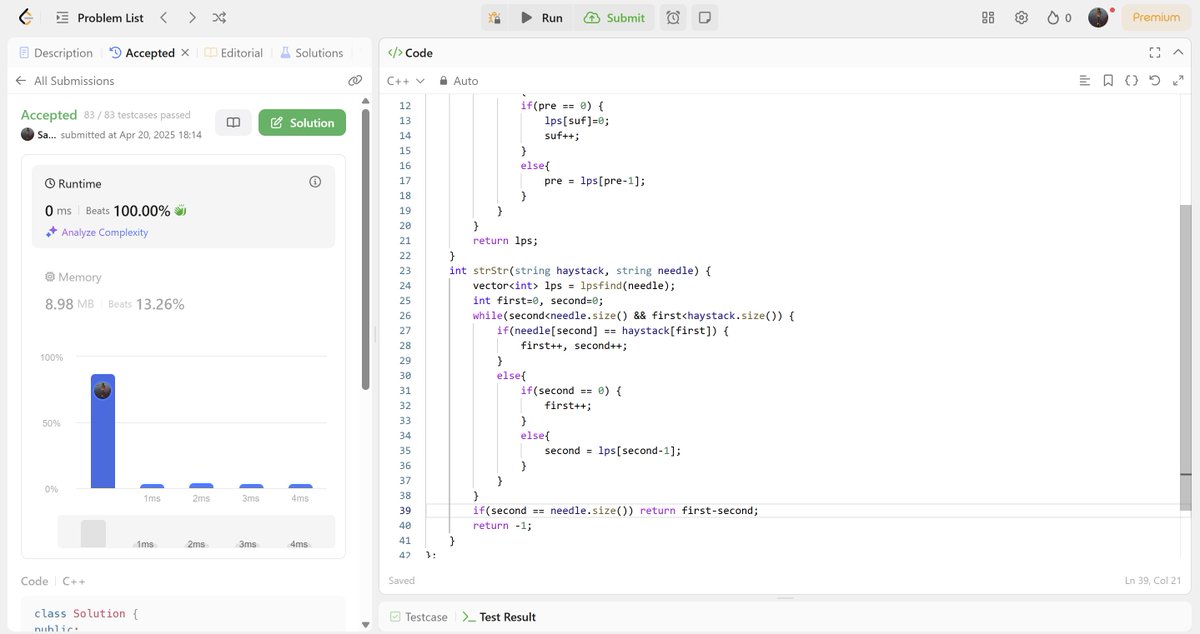
Task: Close the Accepted tab
Action: tap(185, 53)
